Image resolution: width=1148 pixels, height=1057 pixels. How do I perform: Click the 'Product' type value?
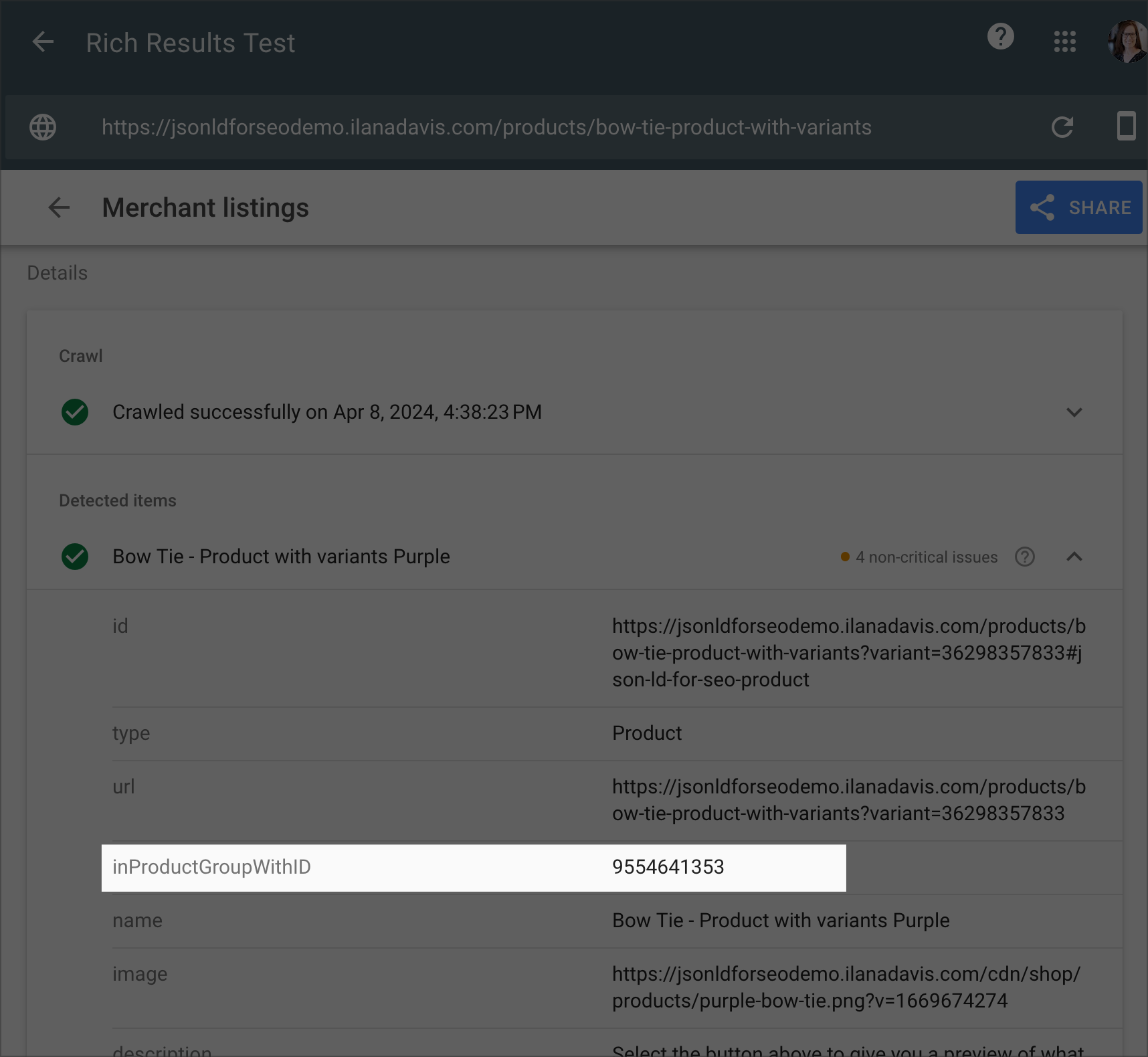tap(647, 733)
